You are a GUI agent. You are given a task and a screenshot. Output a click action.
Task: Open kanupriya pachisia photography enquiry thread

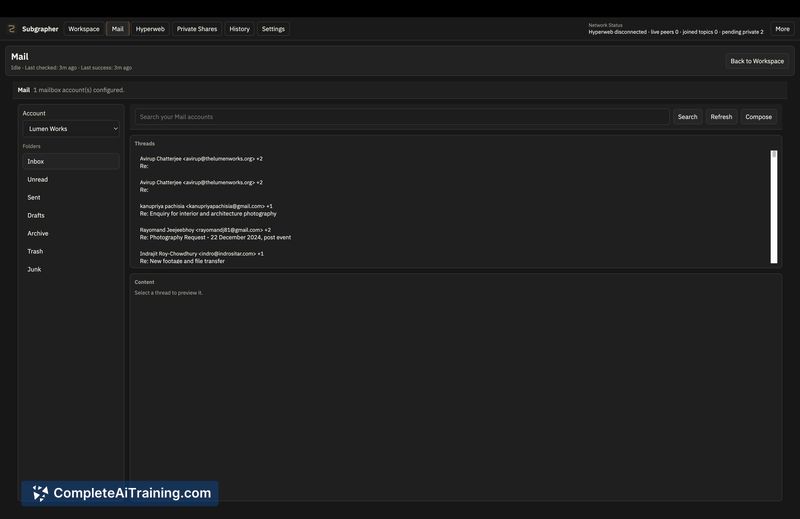click(x=452, y=210)
